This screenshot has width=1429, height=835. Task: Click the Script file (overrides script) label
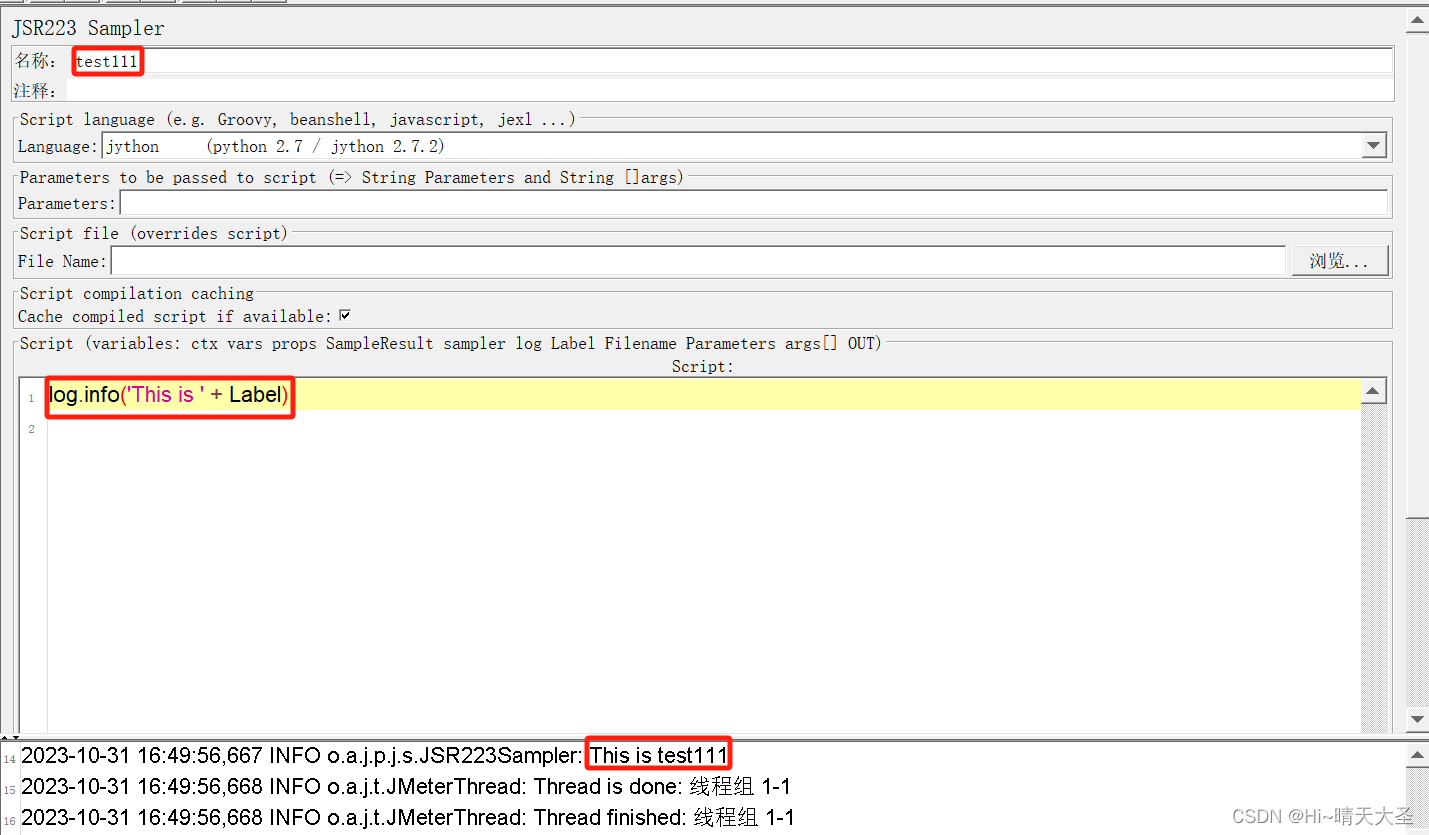point(154,233)
